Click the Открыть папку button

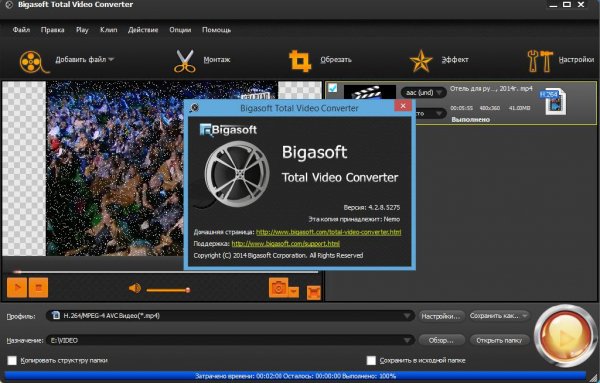pyautogui.click(x=499, y=340)
